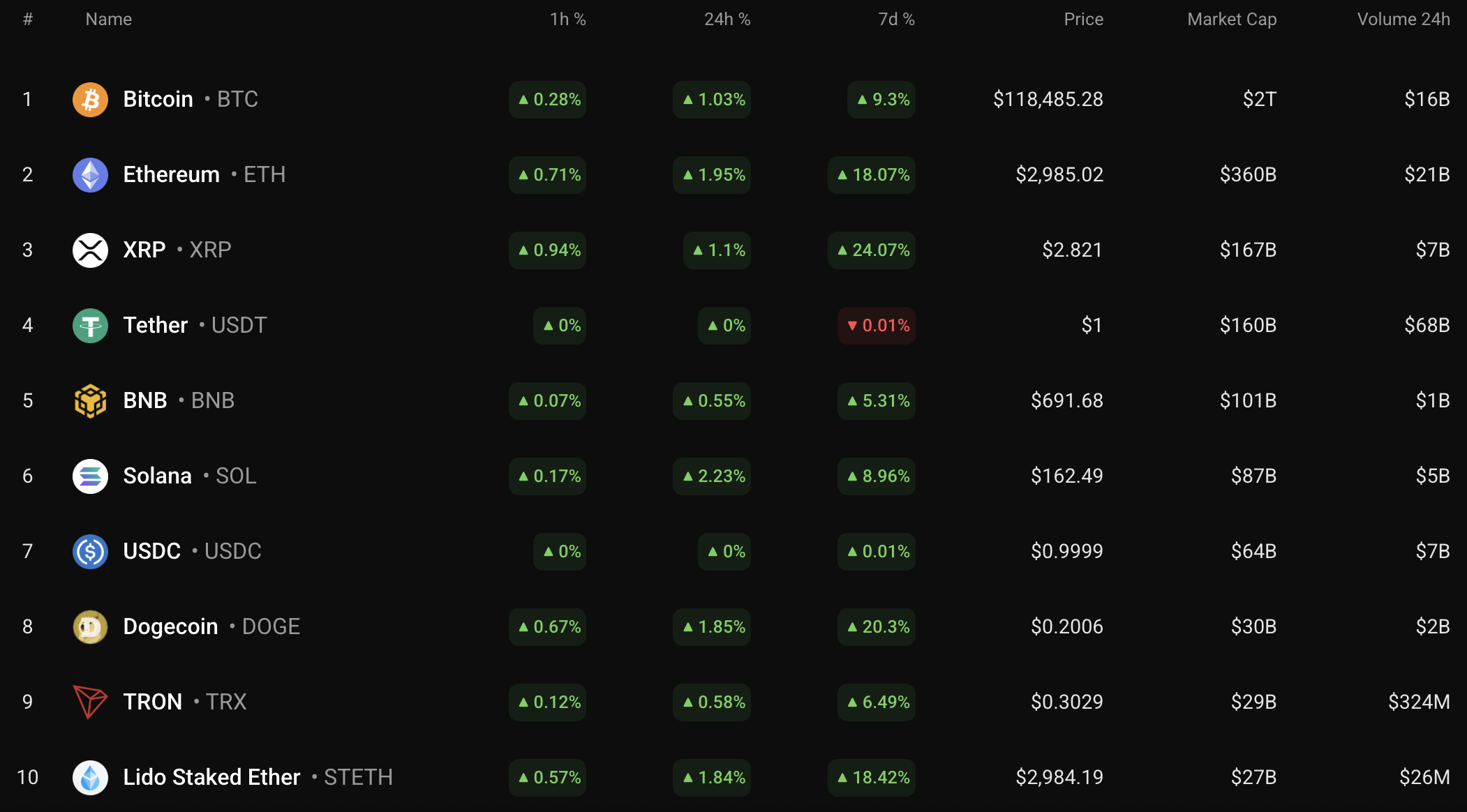The width and height of the screenshot is (1467, 812).
Task: Open the Bitcoin name link
Action: coord(158,100)
